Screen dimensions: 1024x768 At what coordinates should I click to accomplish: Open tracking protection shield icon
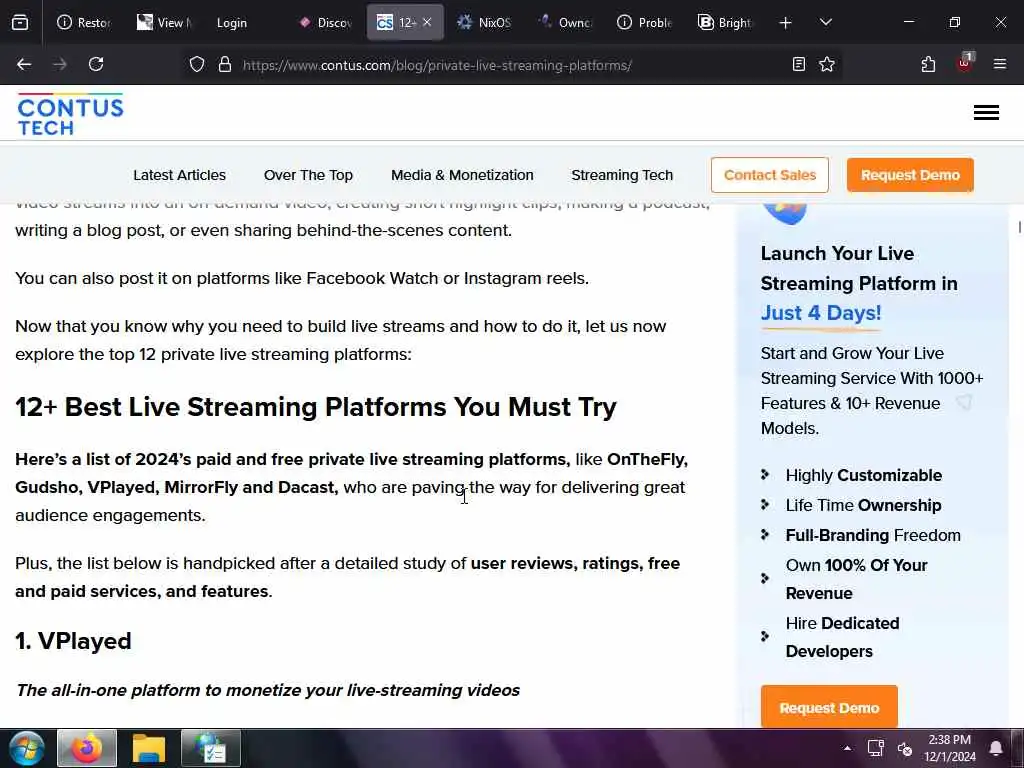coord(197,65)
